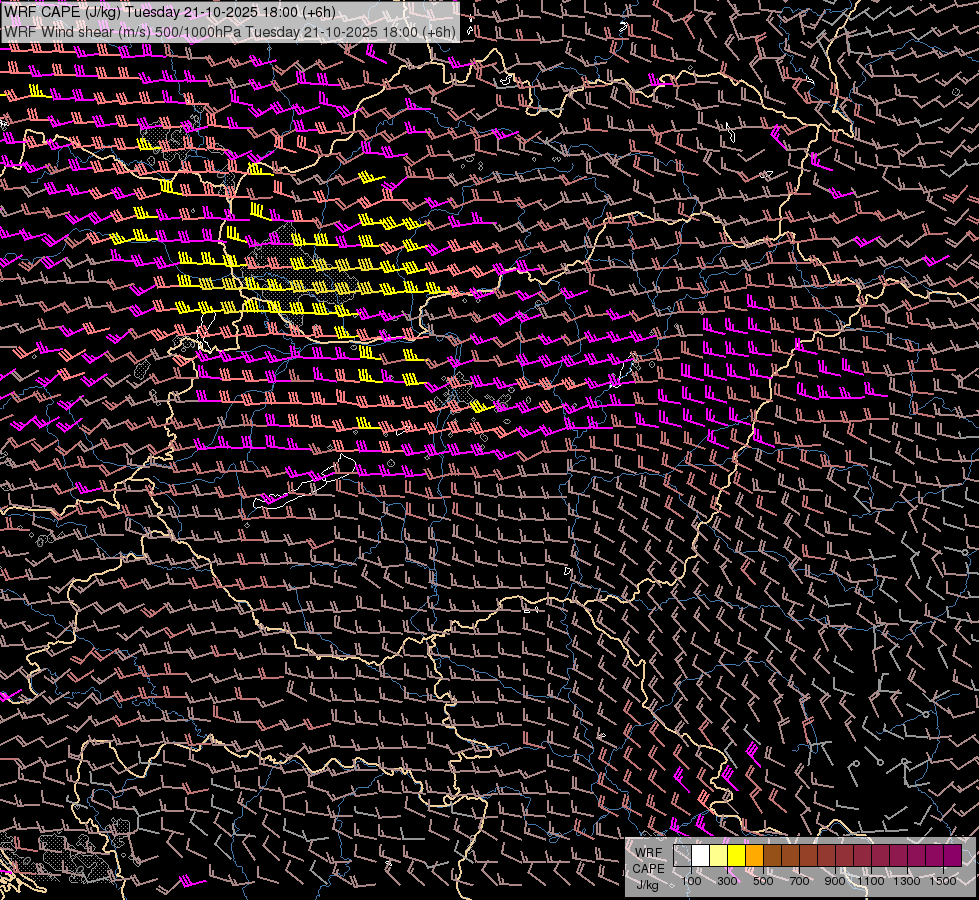Click the 1300 legend tick label
The height and width of the screenshot is (900, 979).
[x=907, y=881]
